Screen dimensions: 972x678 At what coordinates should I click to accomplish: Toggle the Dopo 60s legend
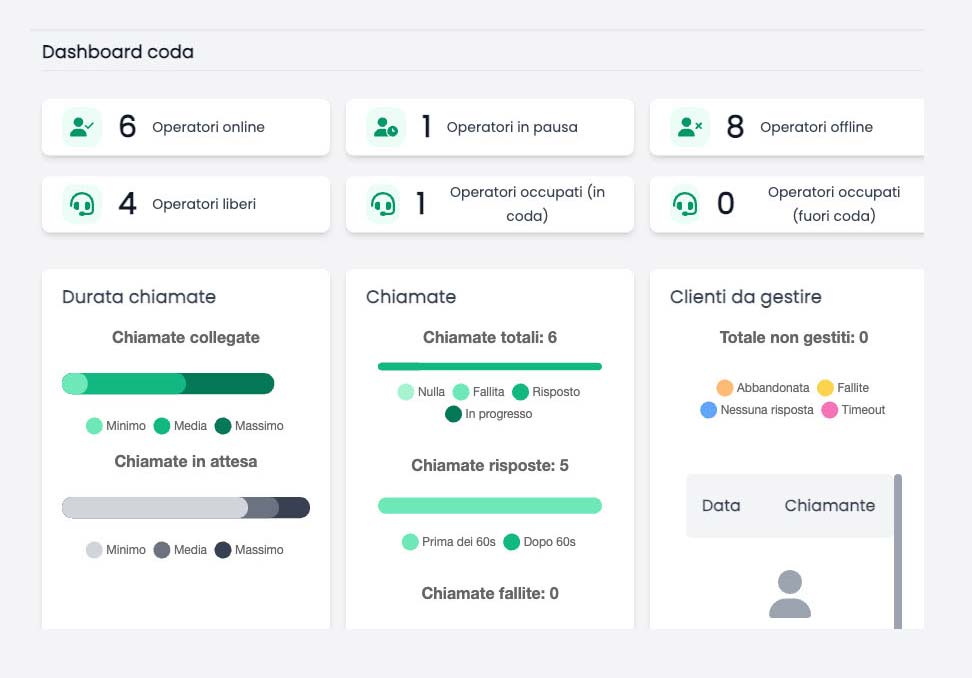tap(539, 542)
